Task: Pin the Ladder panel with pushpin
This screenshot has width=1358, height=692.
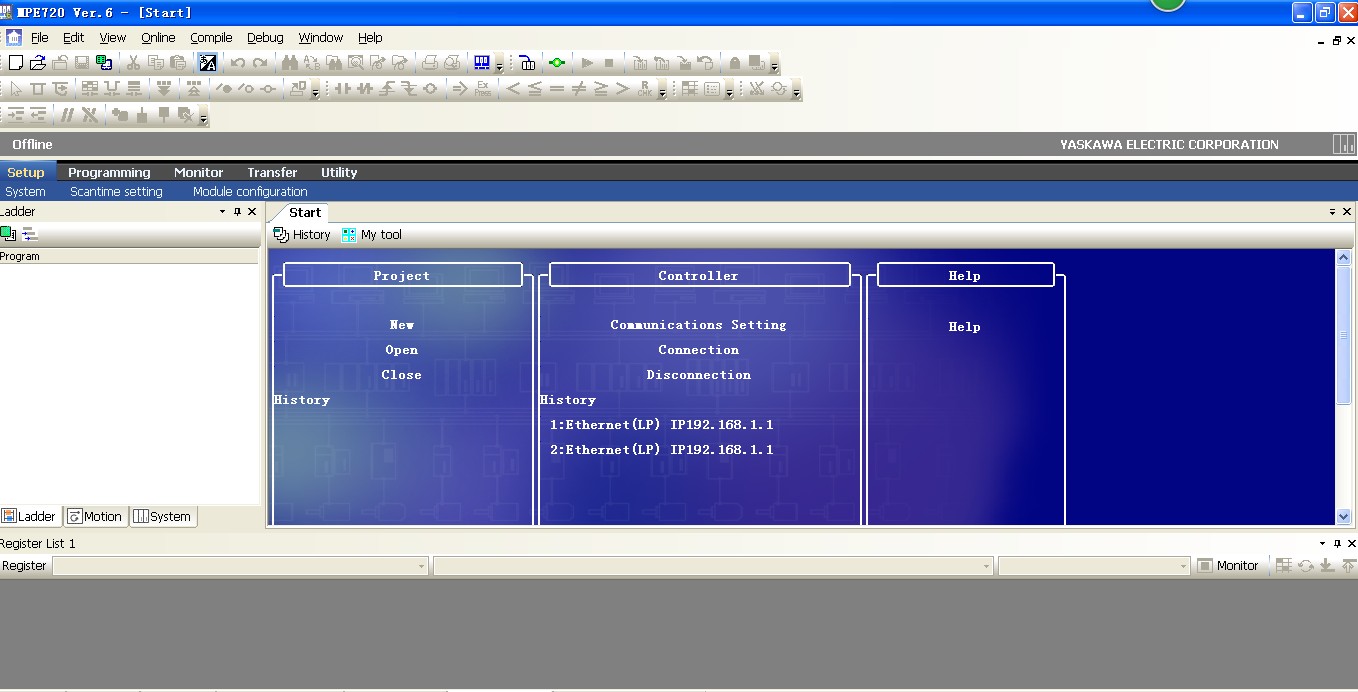Action: [237, 212]
